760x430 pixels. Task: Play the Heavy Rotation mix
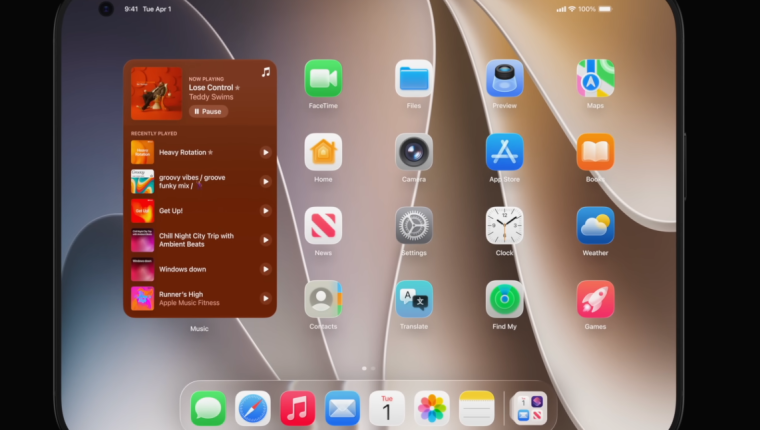[266, 152]
